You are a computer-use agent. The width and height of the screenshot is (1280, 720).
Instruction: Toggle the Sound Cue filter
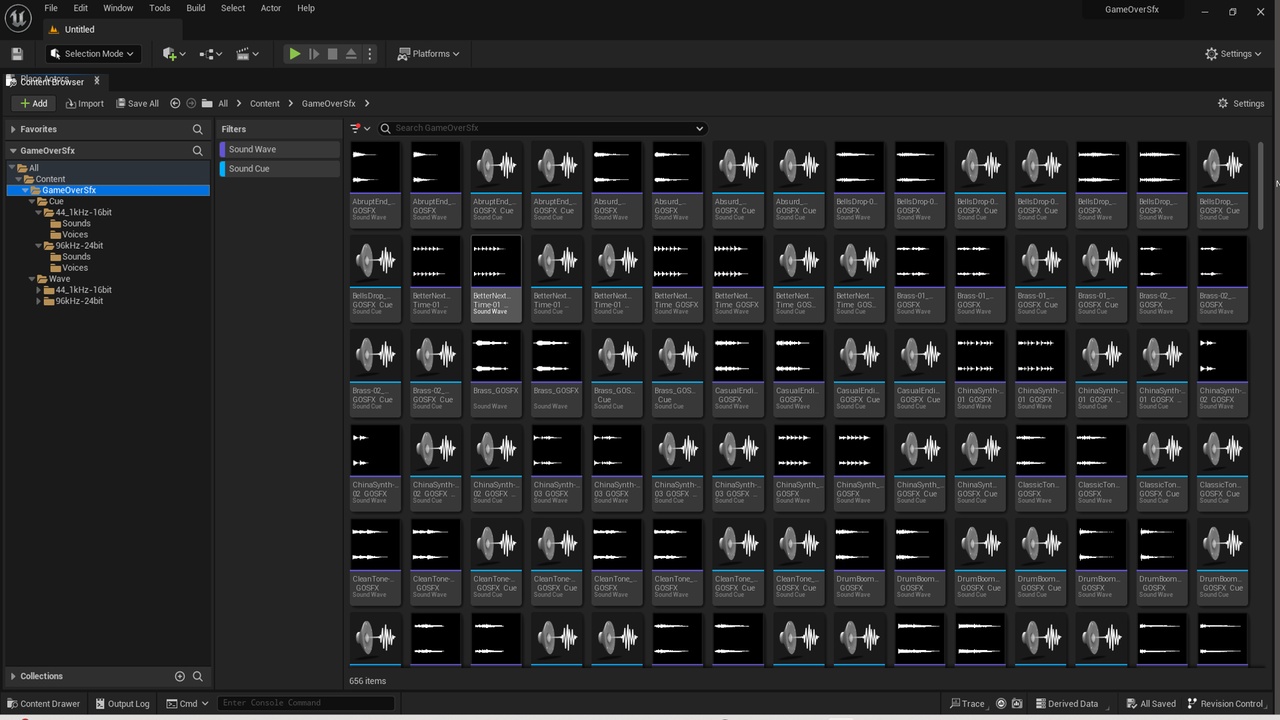point(280,169)
